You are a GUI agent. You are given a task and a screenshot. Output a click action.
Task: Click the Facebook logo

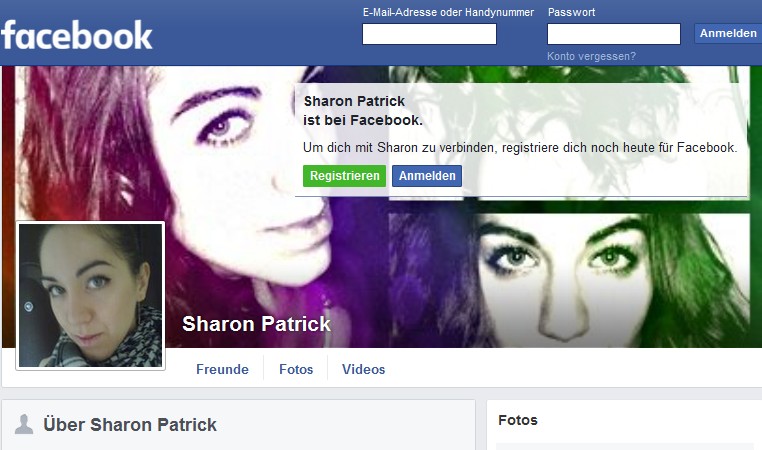pos(77,35)
